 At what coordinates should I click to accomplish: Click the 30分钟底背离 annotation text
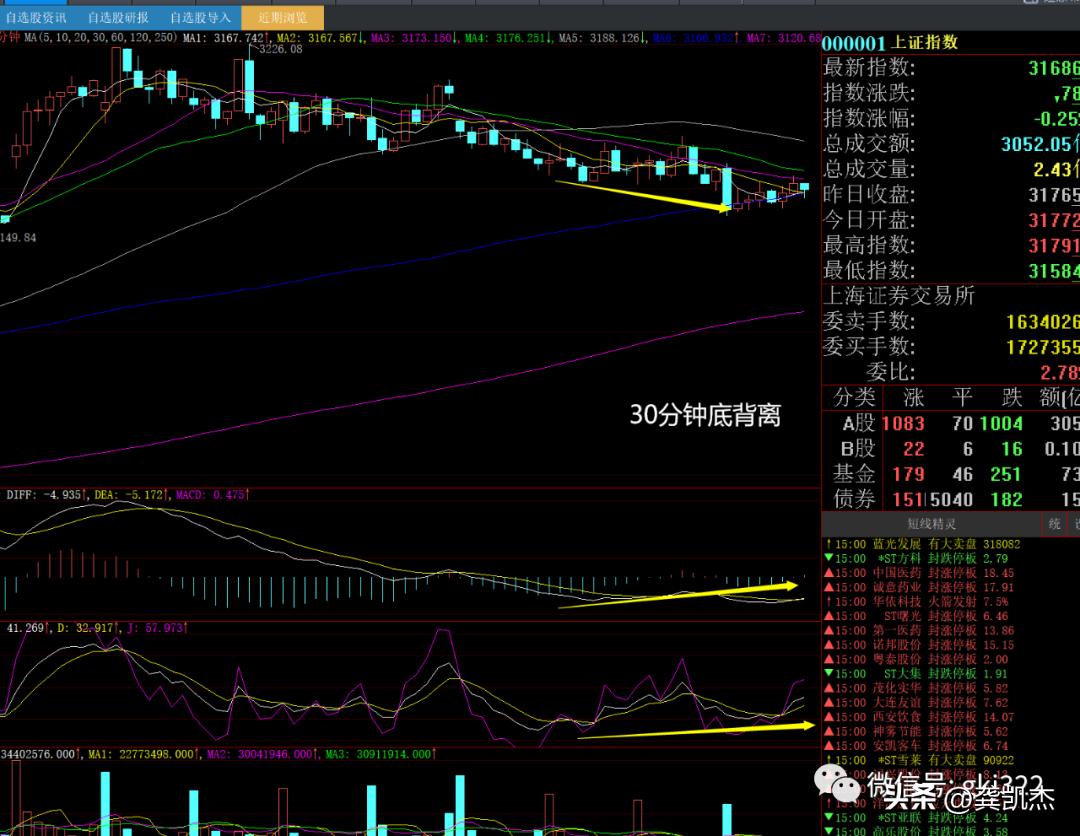[x=704, y=415]
